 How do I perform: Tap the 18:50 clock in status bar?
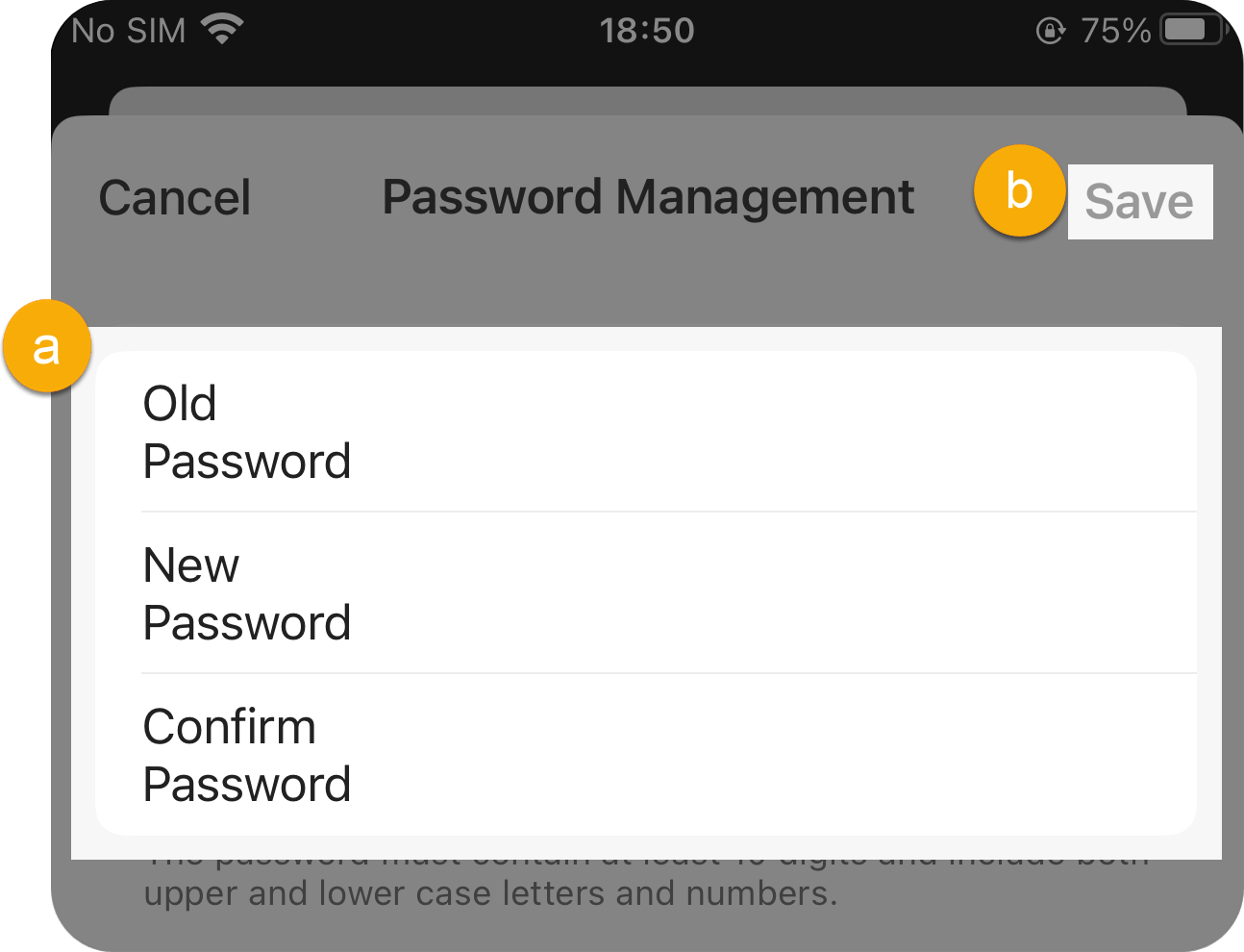click(x=647, y=31)
